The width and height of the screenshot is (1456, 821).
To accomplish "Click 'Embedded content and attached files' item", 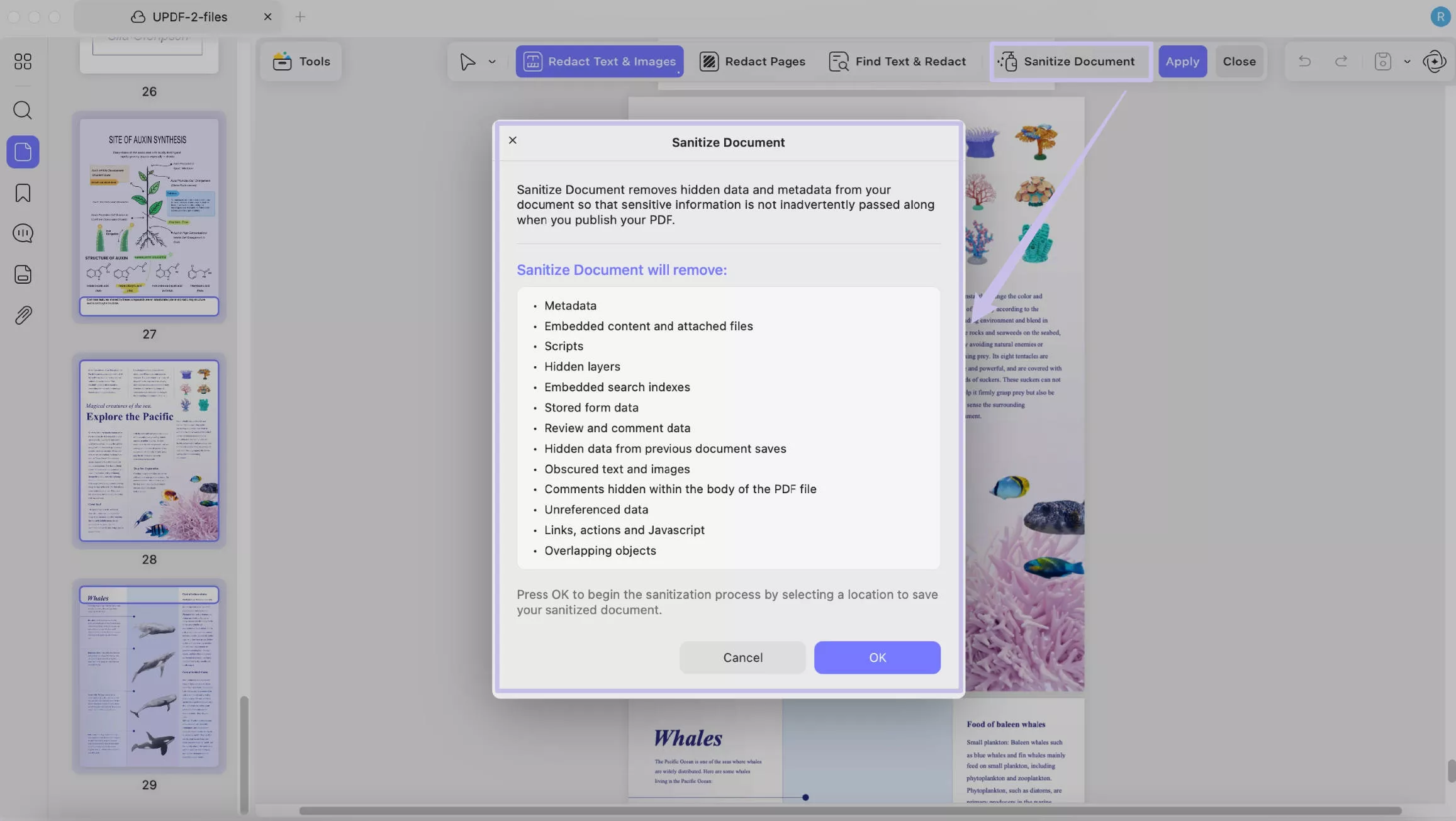I will tap(648, 327).
